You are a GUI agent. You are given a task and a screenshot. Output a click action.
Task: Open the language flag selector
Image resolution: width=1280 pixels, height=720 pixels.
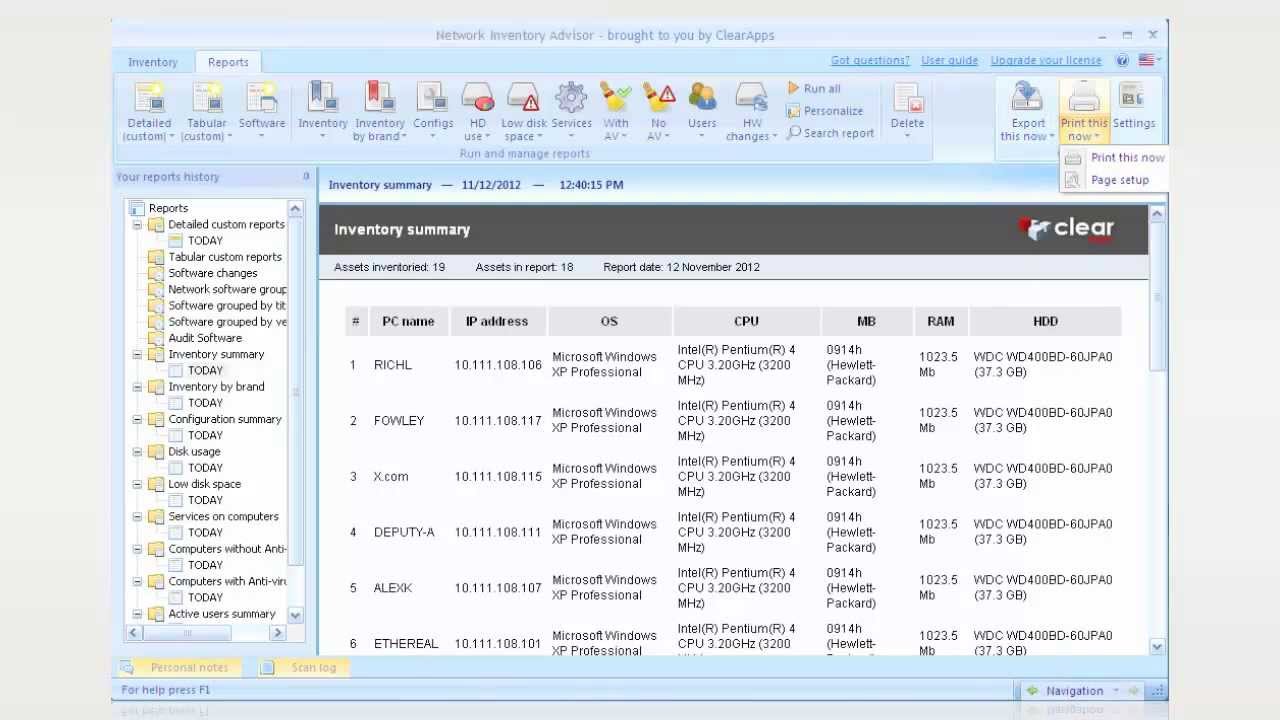1149,61
